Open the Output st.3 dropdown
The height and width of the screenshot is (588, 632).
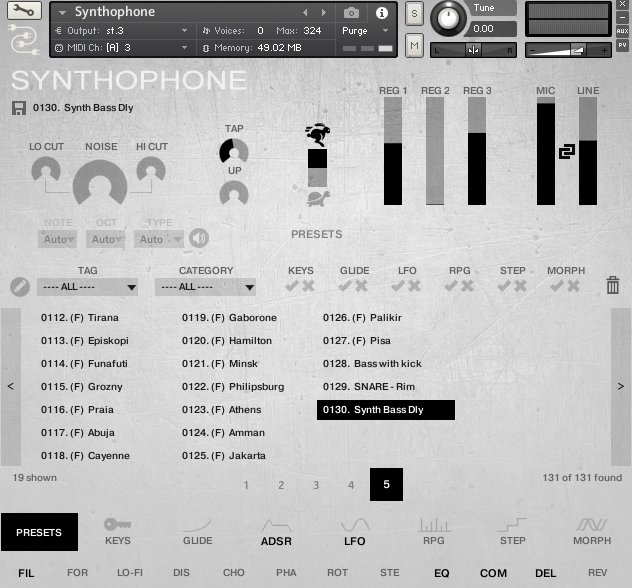(x=121, y=31)
